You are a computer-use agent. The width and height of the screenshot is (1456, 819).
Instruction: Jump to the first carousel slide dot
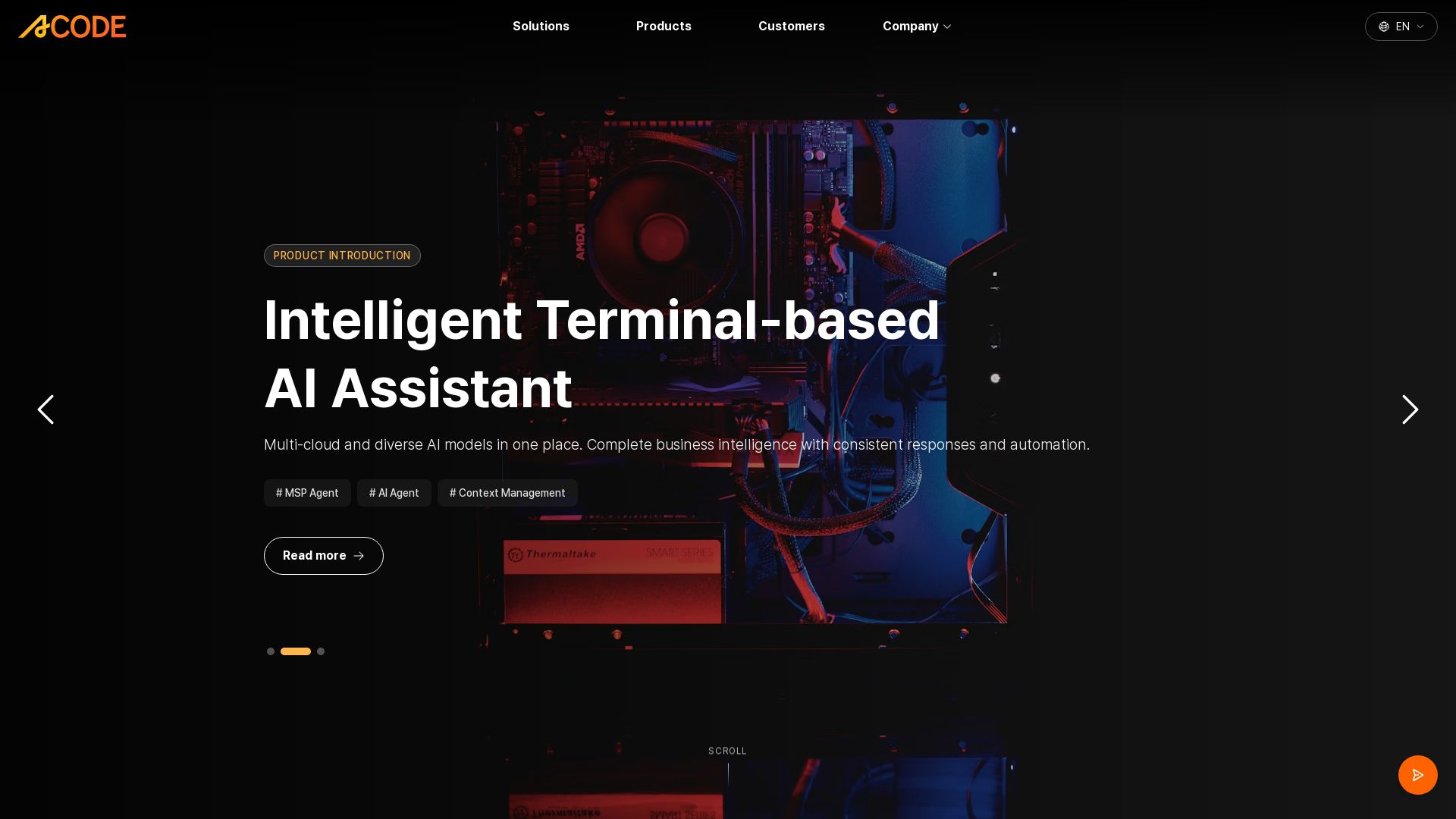click(x=271, y=651)
